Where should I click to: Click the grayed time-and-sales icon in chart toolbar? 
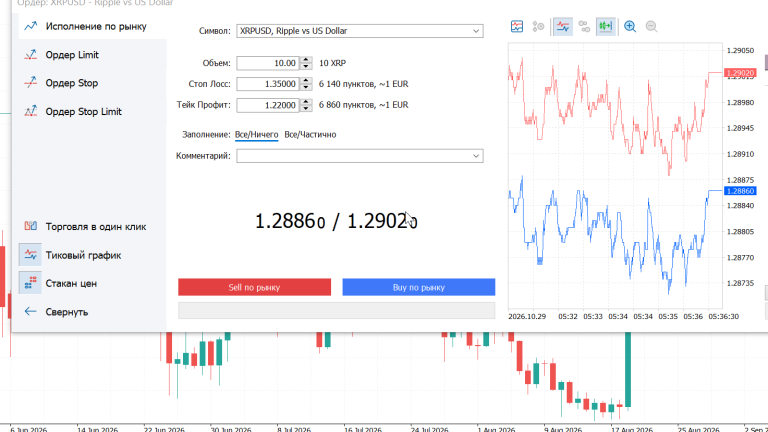(538, 26)
